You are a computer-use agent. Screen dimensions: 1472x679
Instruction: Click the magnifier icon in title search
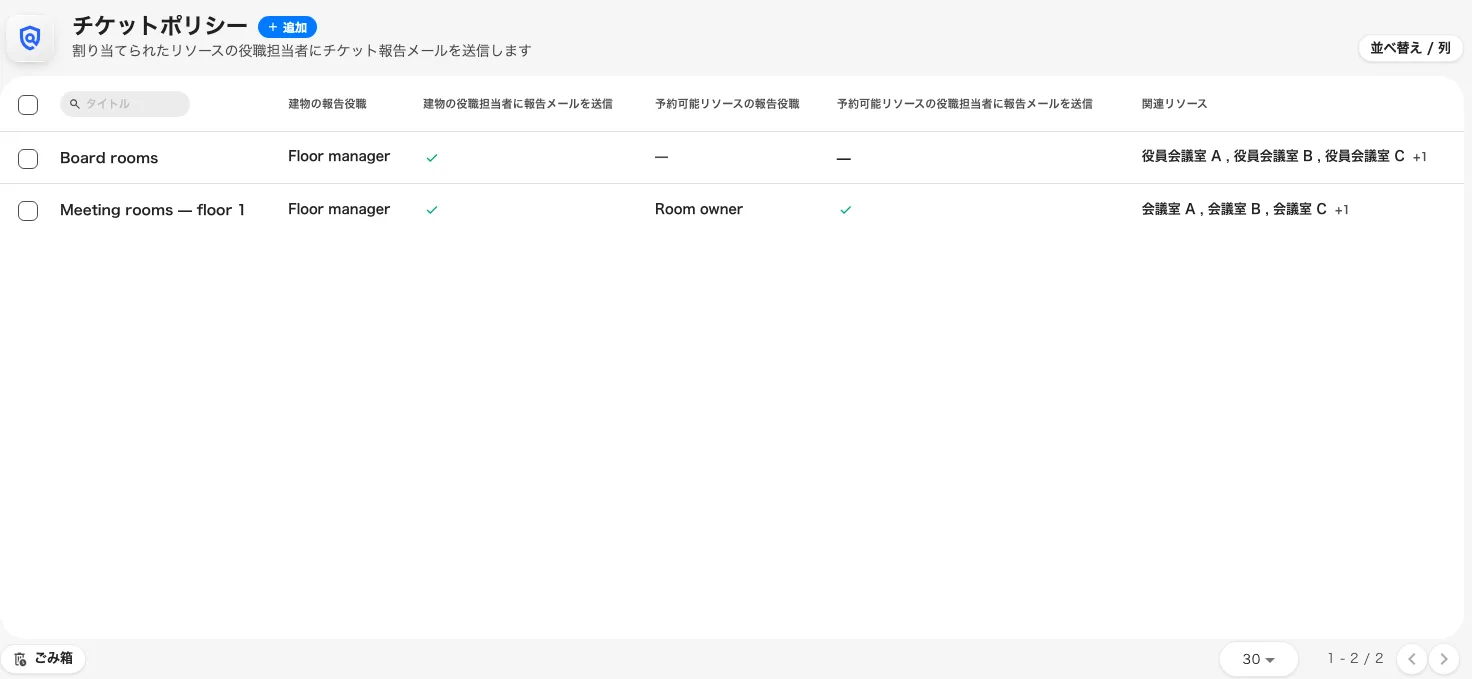coord(75,104)
